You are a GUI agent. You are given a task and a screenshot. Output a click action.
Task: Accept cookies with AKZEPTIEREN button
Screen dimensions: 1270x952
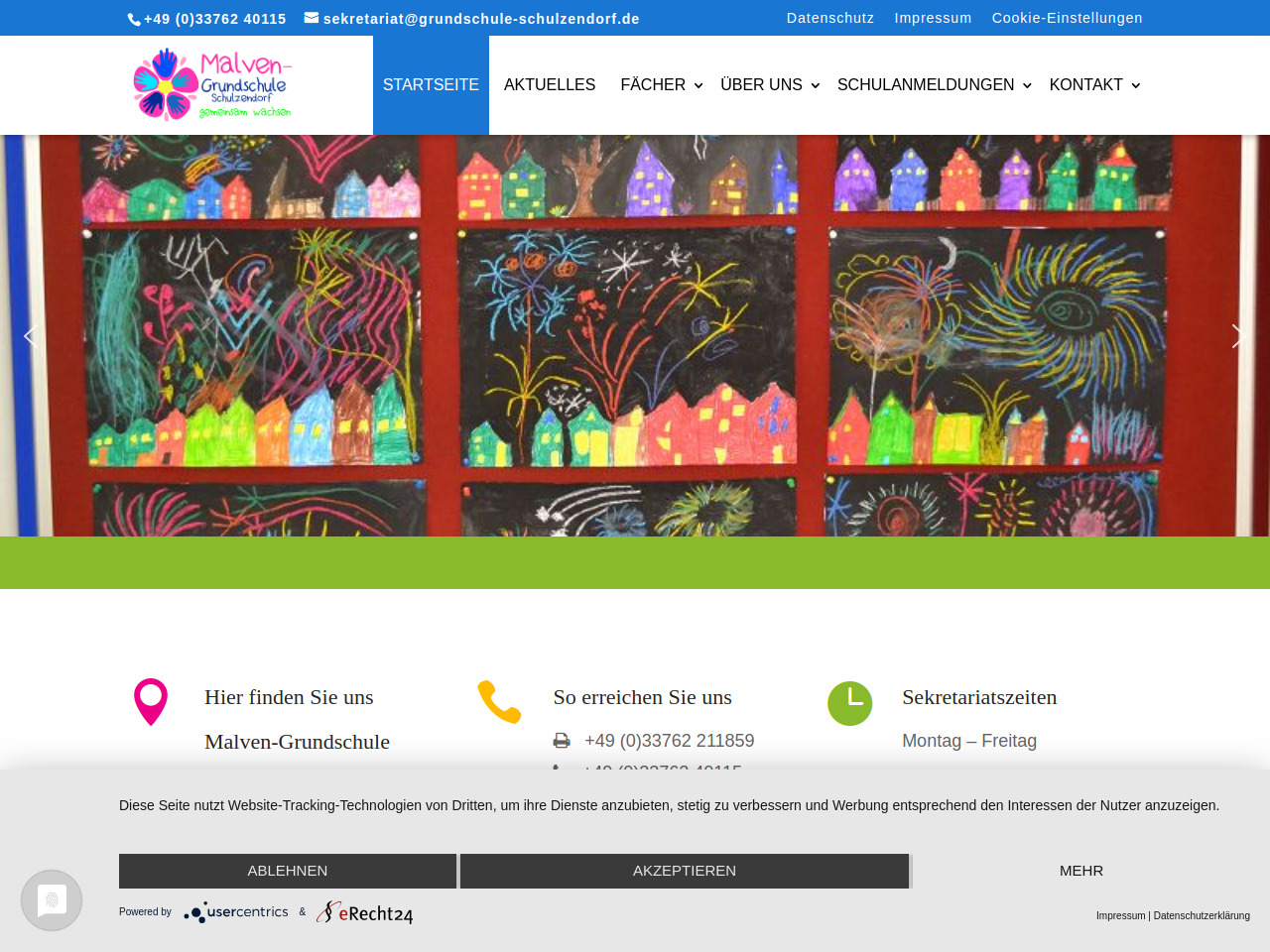[x=685, y=871]
